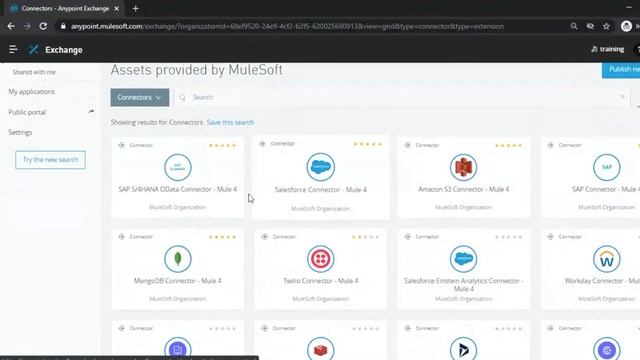The image size is (640, 360).
Task: Click MuleSoft Organization under MongoDB Connector
Action: 178,298
